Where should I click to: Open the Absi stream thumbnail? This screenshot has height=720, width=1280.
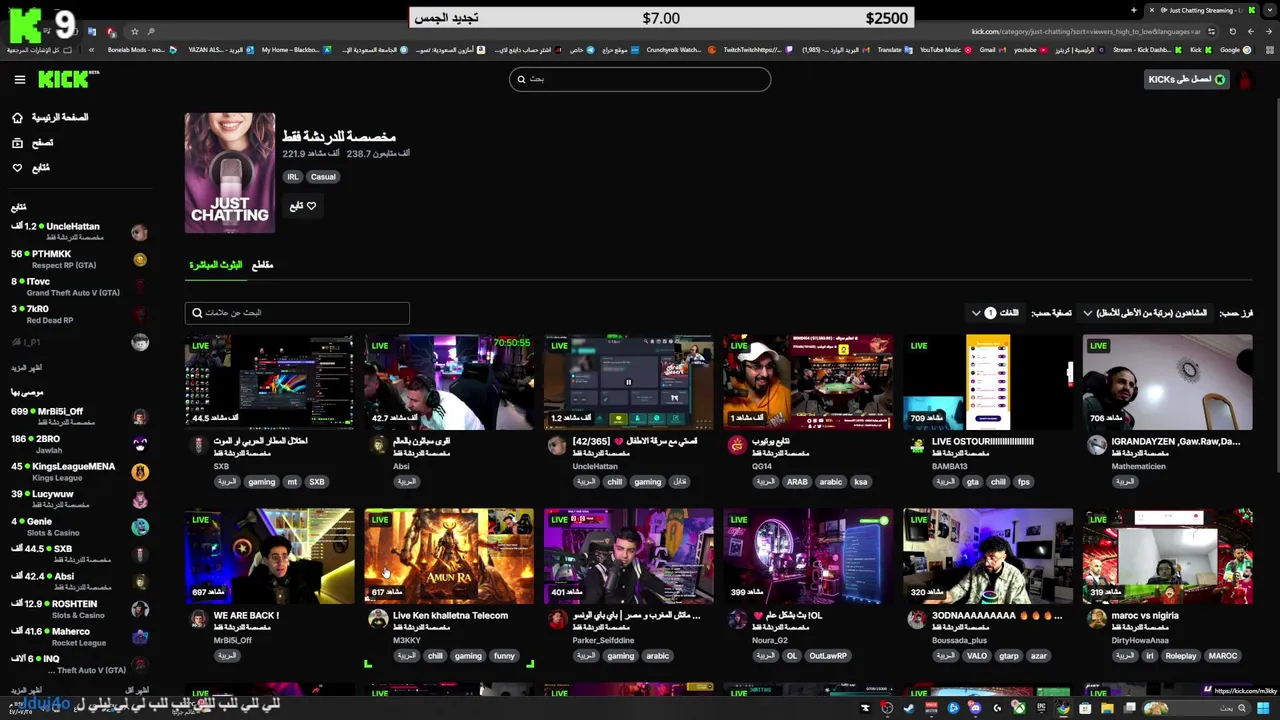pyautogui.click(x=449, y=382)
